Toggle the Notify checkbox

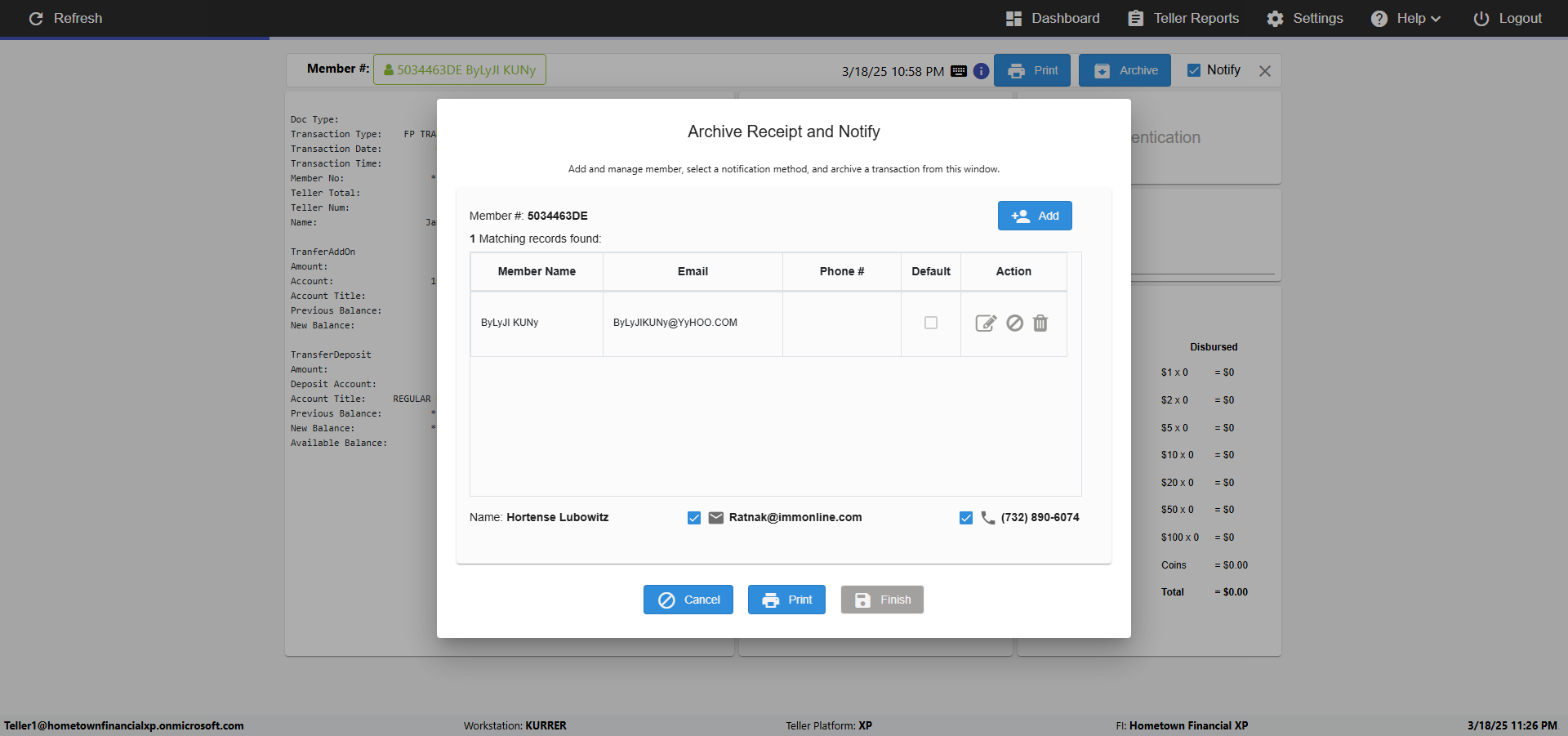[x=1194, y=70]
